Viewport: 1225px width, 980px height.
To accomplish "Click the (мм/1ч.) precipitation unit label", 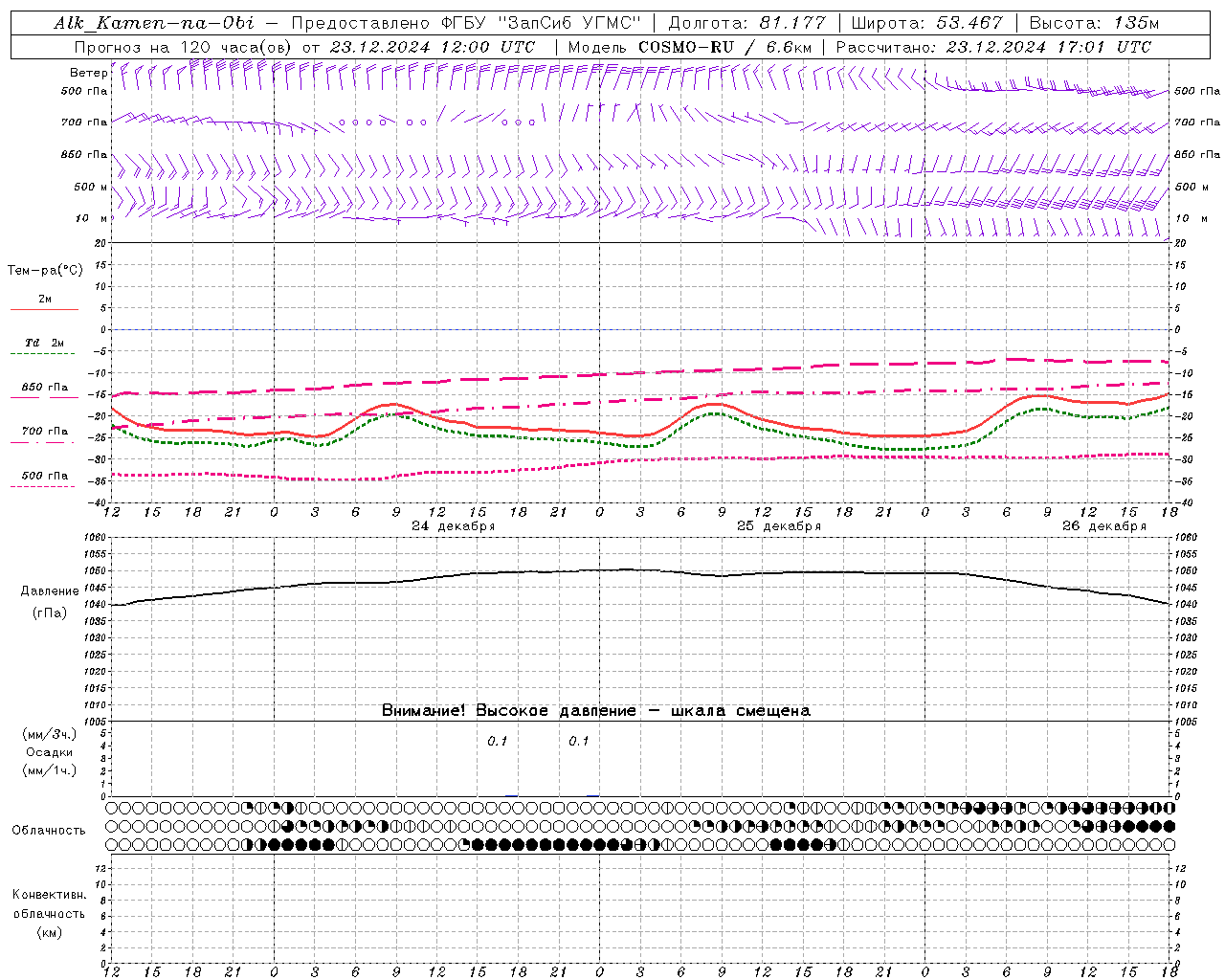I will point(50,770).
